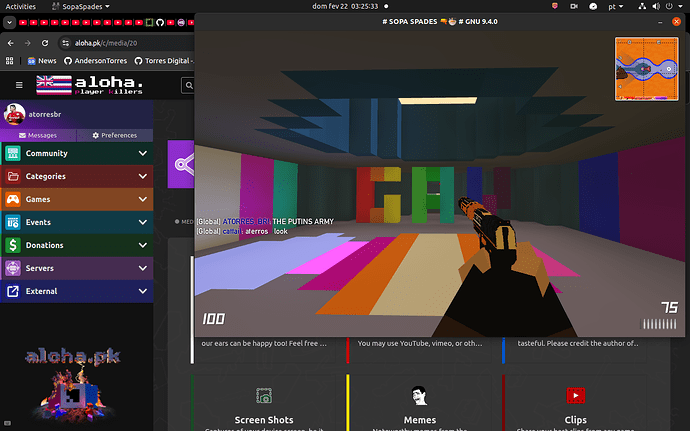Image resolution: width=690 pixels, height=431 pixels.
Task: Open the Memes category troll-face icon
Action: click(420, 395)
